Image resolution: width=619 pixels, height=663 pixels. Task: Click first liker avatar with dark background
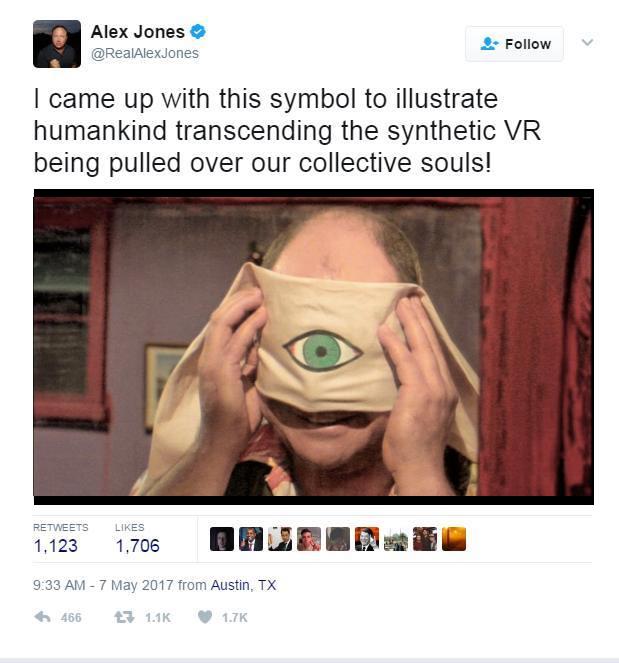point(222,539)
